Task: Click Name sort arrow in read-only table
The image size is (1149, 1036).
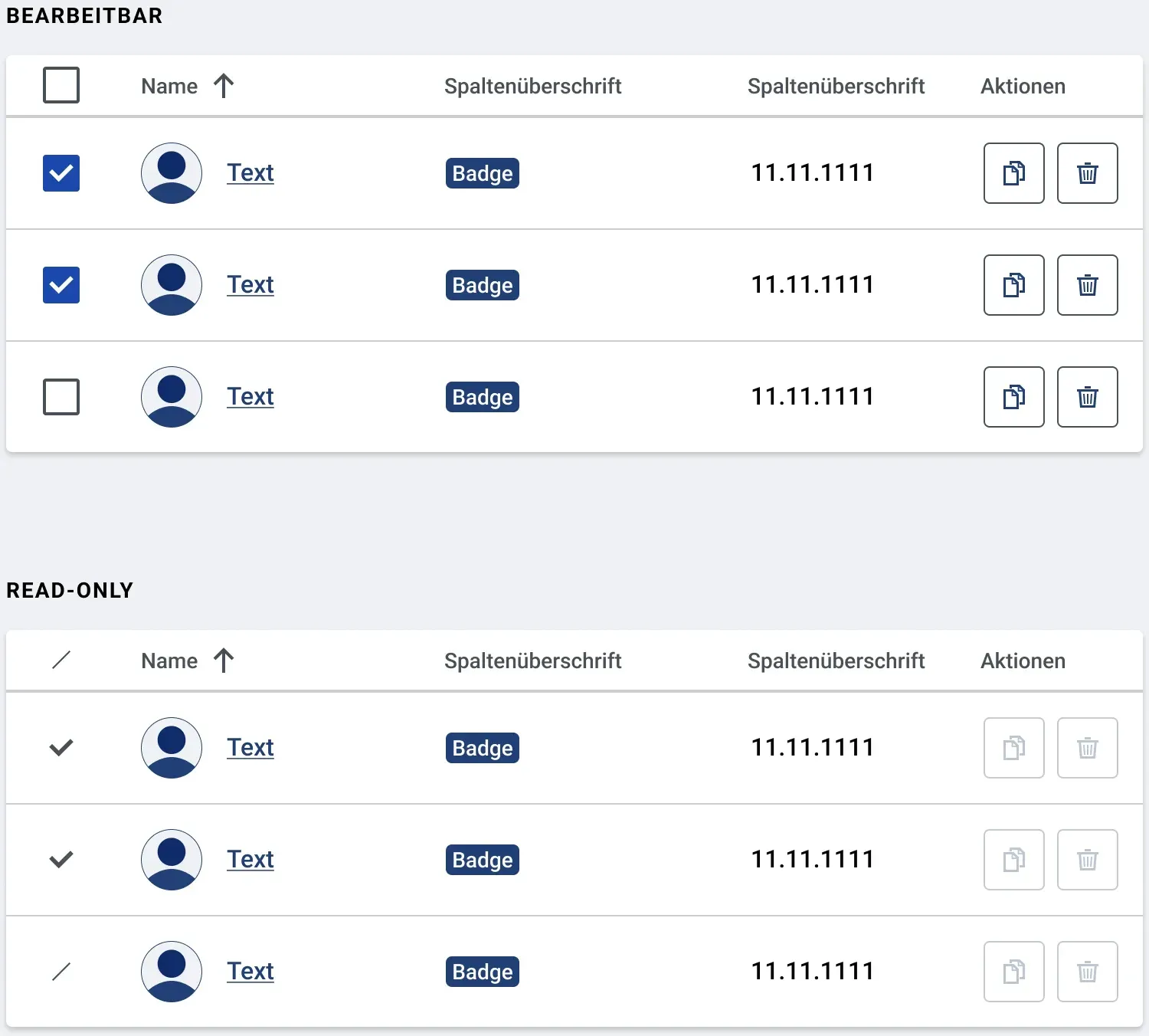Action: (224, 661)
